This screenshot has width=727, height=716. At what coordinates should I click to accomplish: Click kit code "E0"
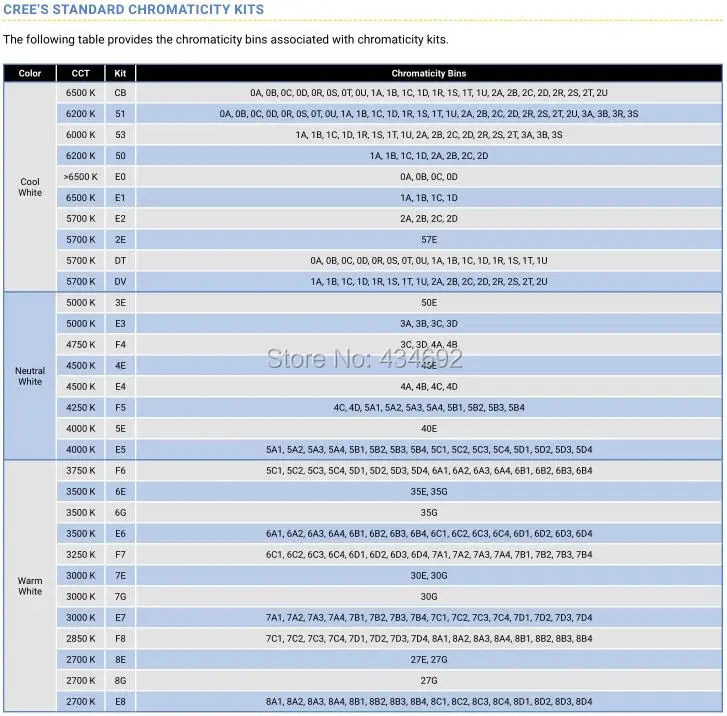(120, 177)
